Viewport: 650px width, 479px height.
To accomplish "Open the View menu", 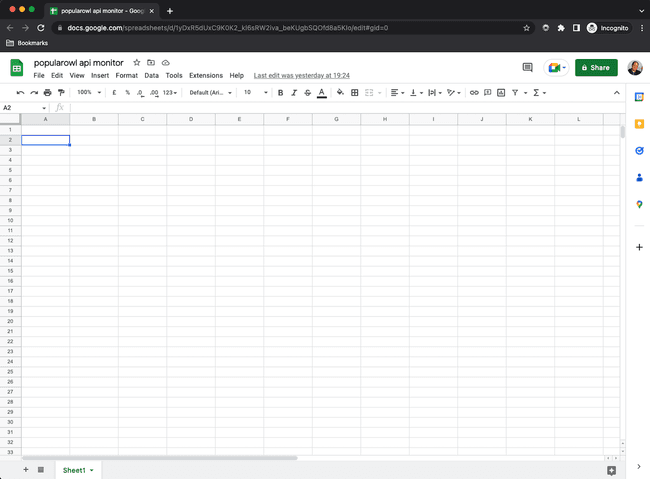I will pos(77,75).
